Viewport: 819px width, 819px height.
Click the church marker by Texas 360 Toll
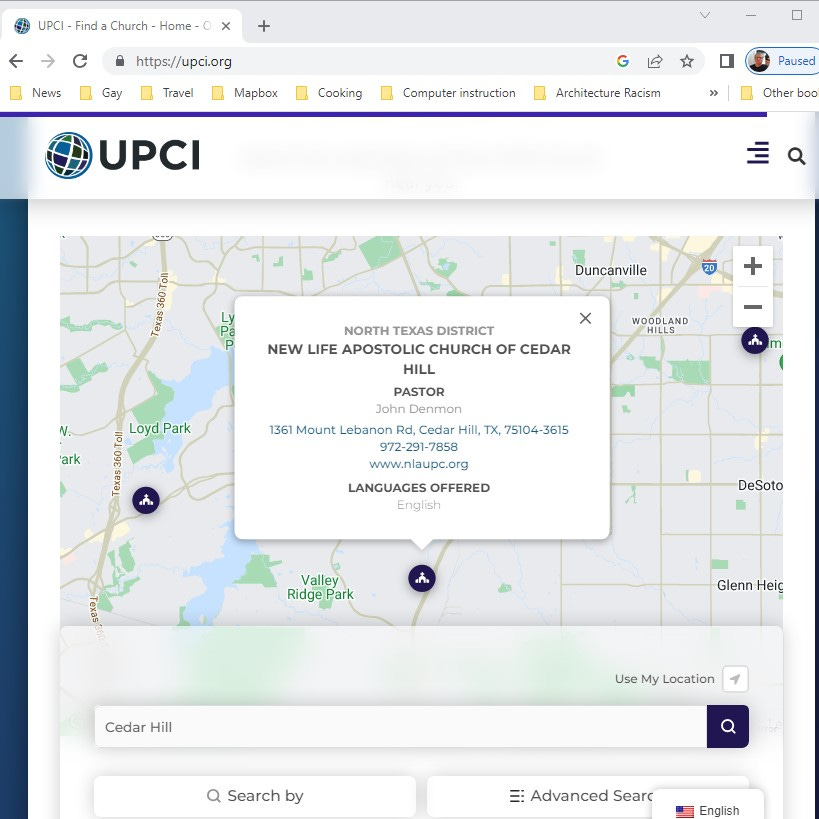pyautogui.click(x=146, y=500)
